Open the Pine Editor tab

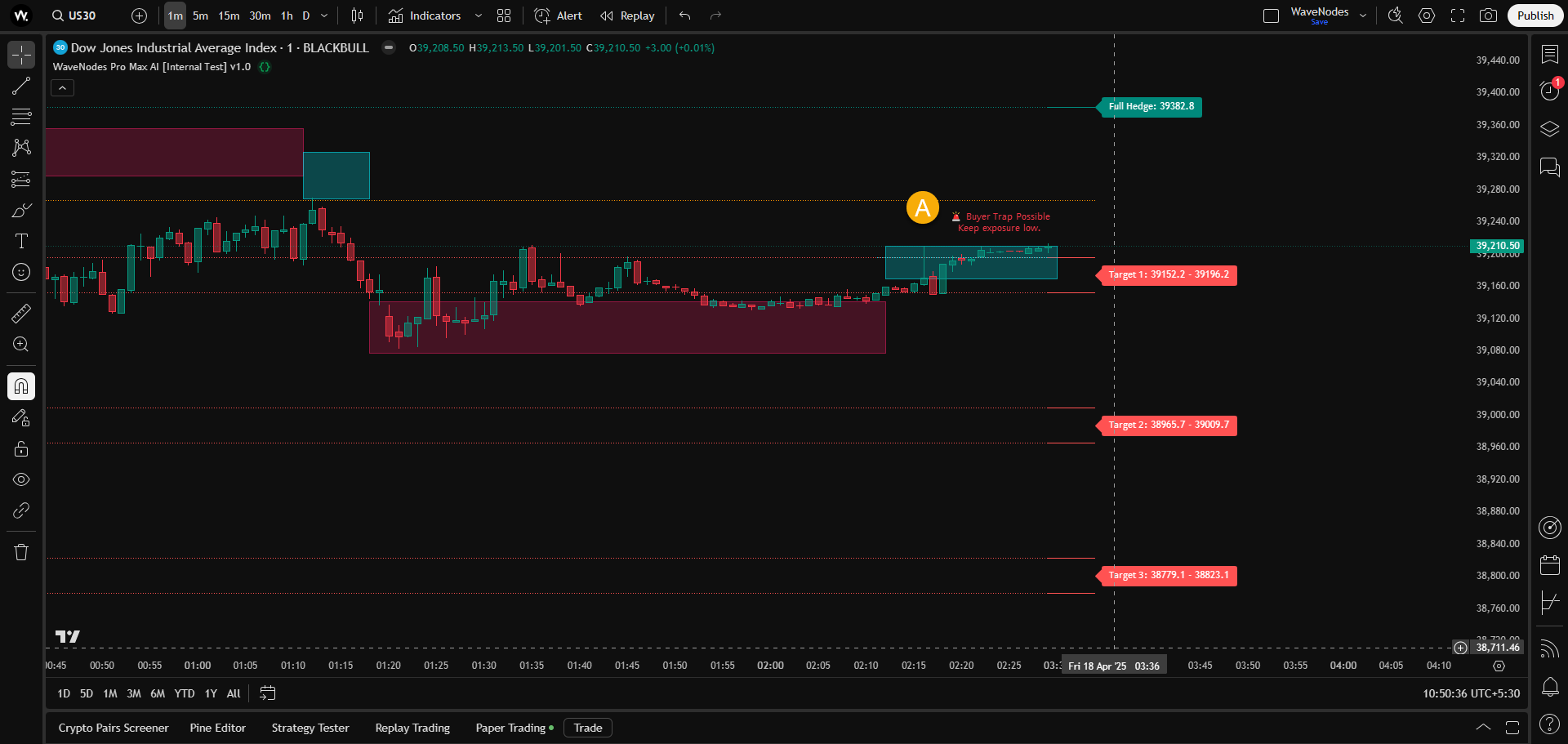[217, 728]
